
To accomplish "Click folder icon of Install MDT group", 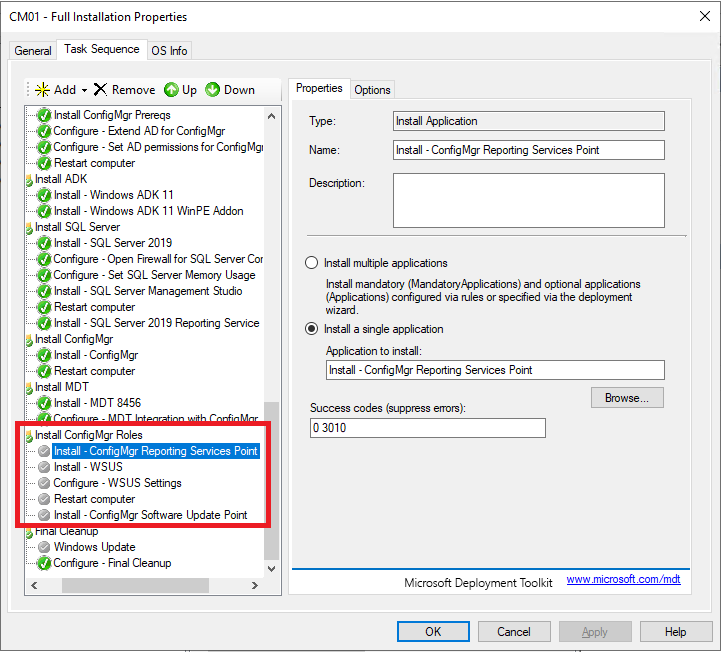I will (29, 388).
